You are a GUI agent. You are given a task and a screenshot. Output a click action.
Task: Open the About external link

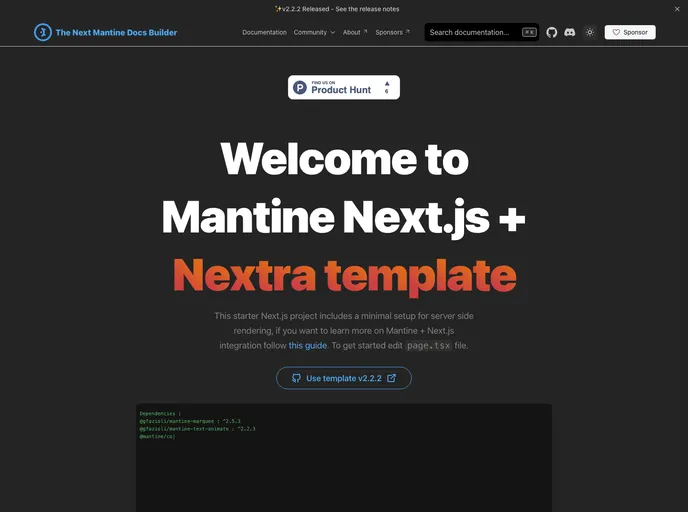pos(355,32)
